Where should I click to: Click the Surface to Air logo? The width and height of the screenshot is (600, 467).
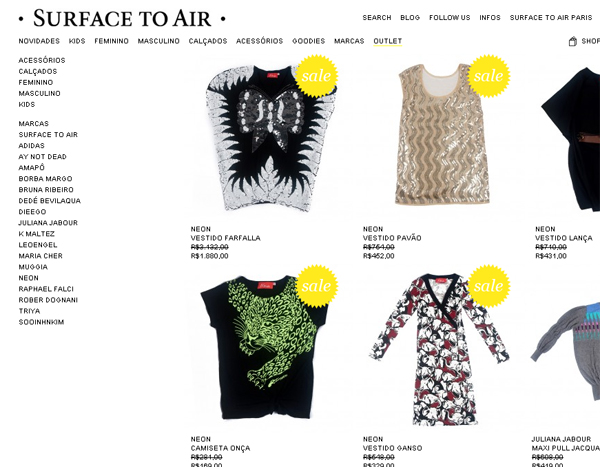122,18
